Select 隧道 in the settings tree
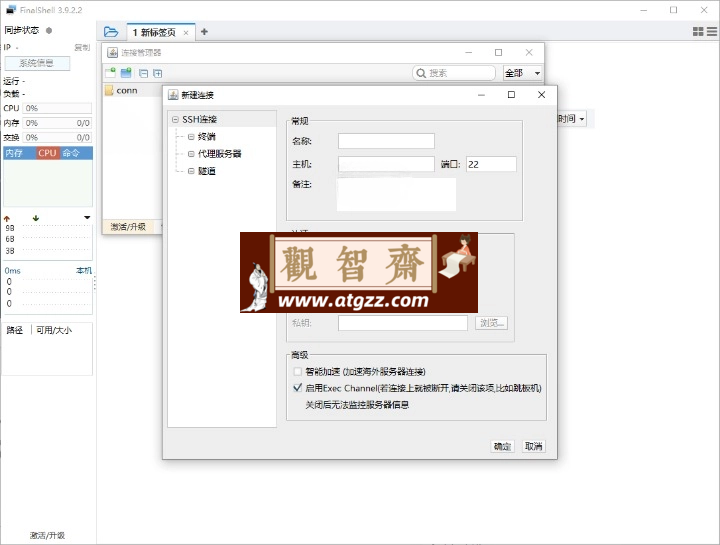Image resolution: width=720 pixels, height=545 pixels. [x=207, y=171]
